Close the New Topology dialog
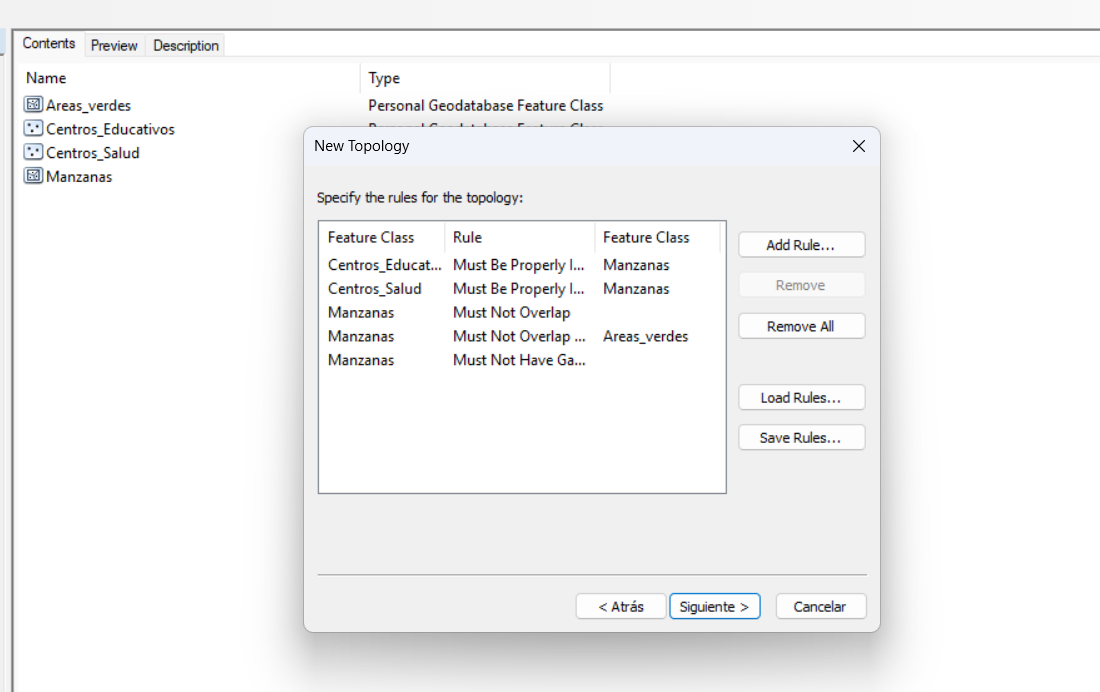 tap(858, 146)
